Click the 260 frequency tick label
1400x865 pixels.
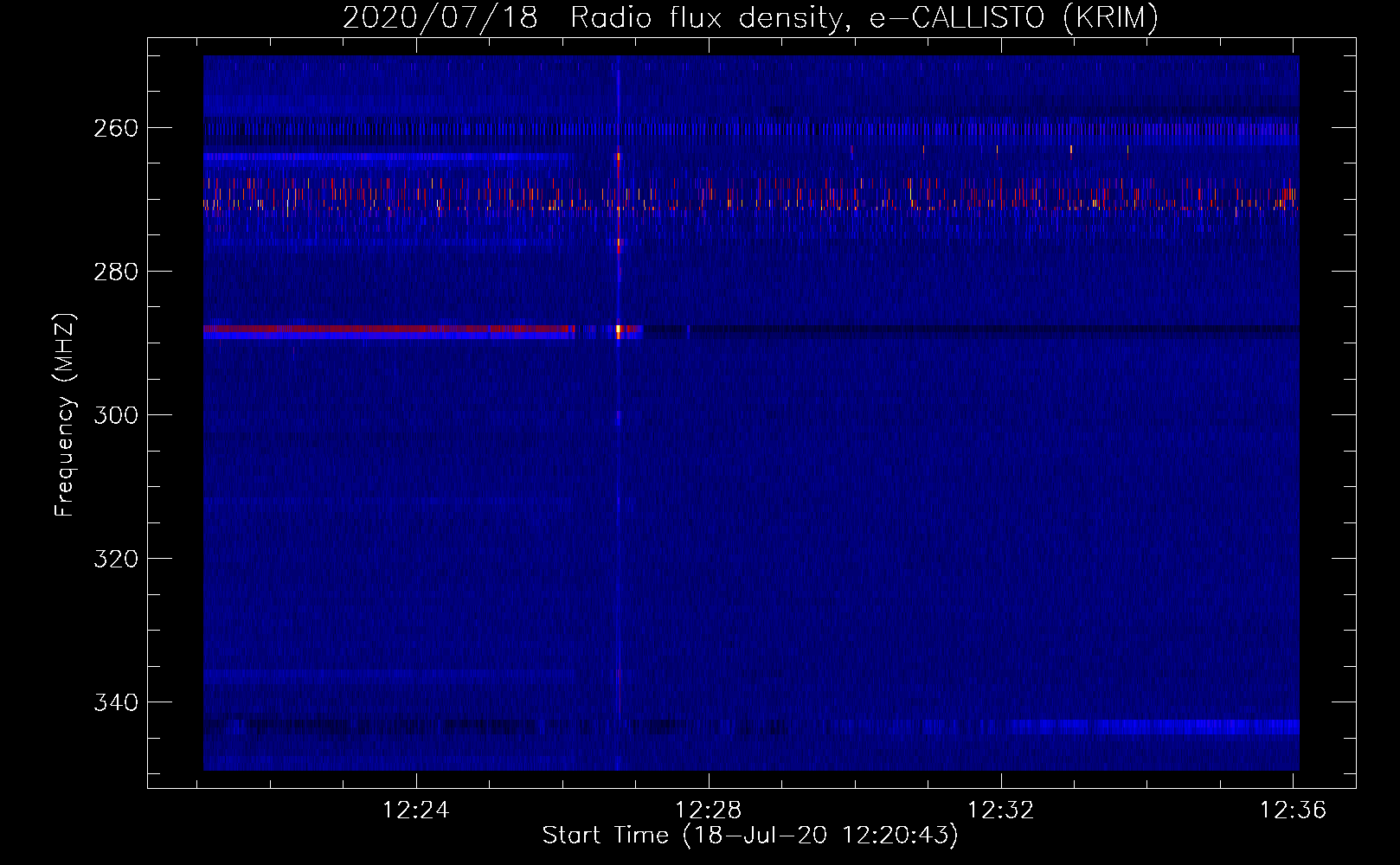tap(116, 128)
